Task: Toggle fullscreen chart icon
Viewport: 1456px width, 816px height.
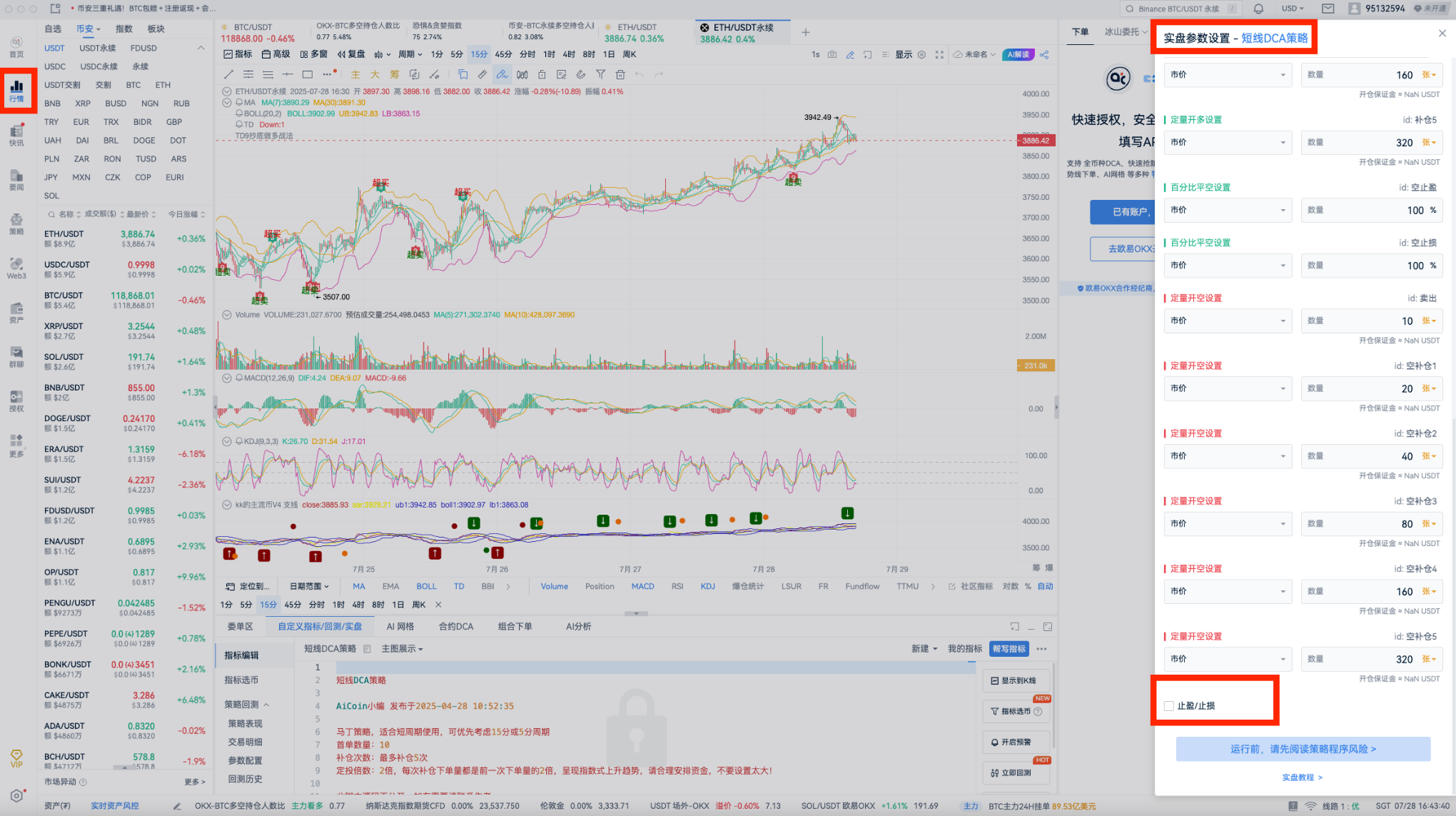Action: [x=939, y=54]
